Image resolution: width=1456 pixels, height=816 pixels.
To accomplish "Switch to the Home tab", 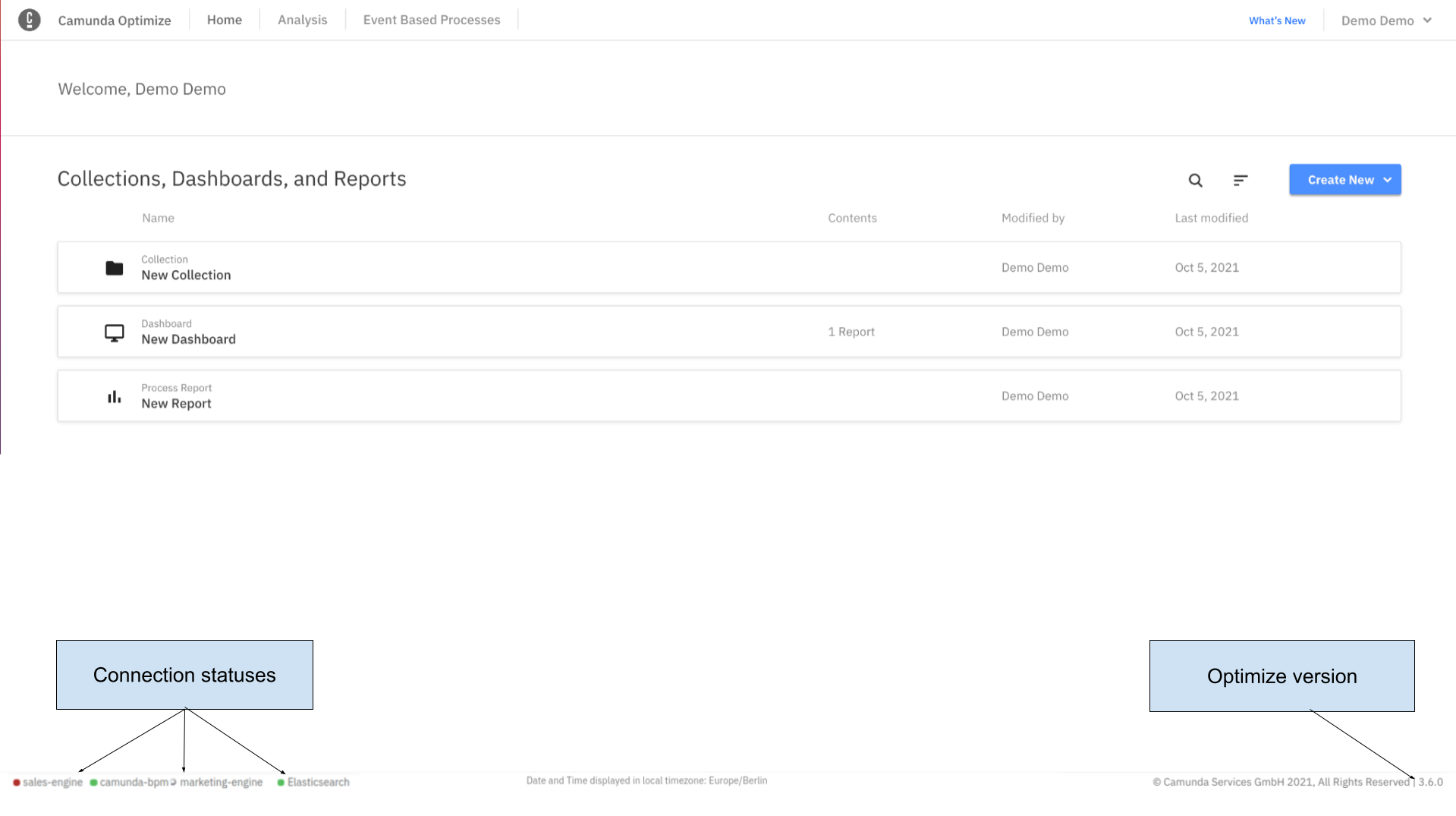I will point(224,20).
